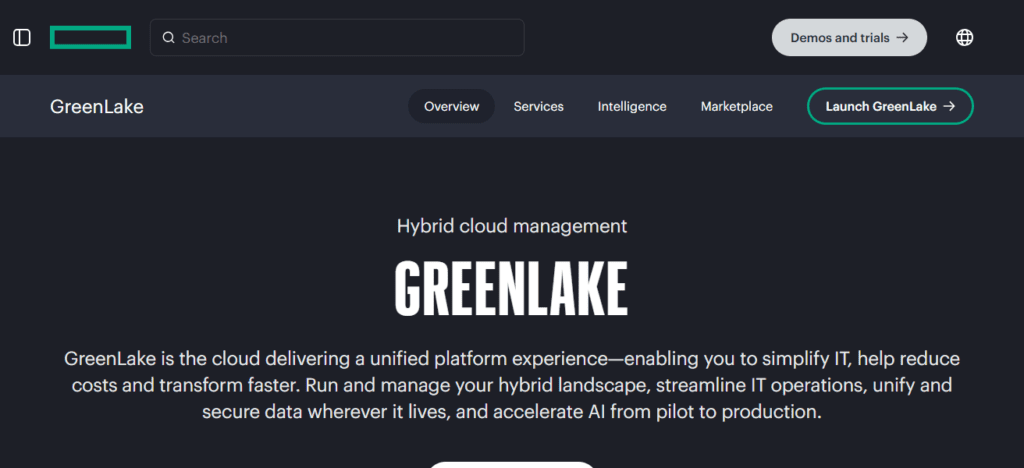Open the globe language selector
1024x468 pixels.
(x=964, y=38)
